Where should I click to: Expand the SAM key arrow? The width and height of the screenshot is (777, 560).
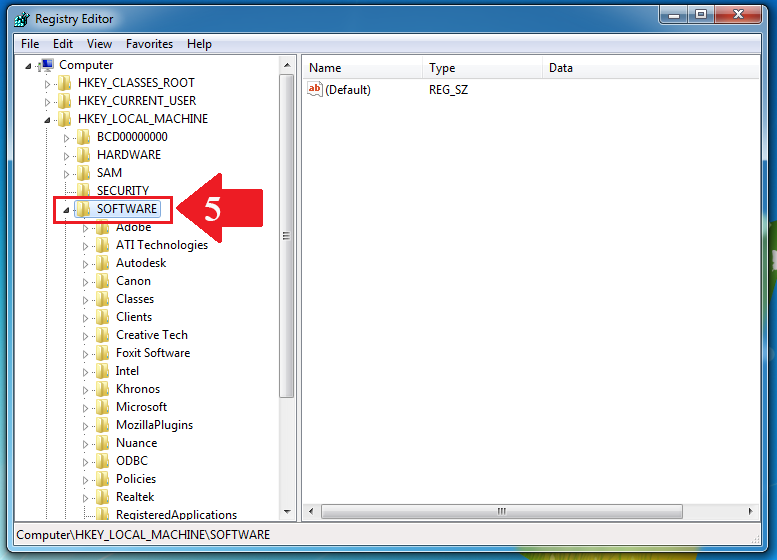click(x=66, y=174)
